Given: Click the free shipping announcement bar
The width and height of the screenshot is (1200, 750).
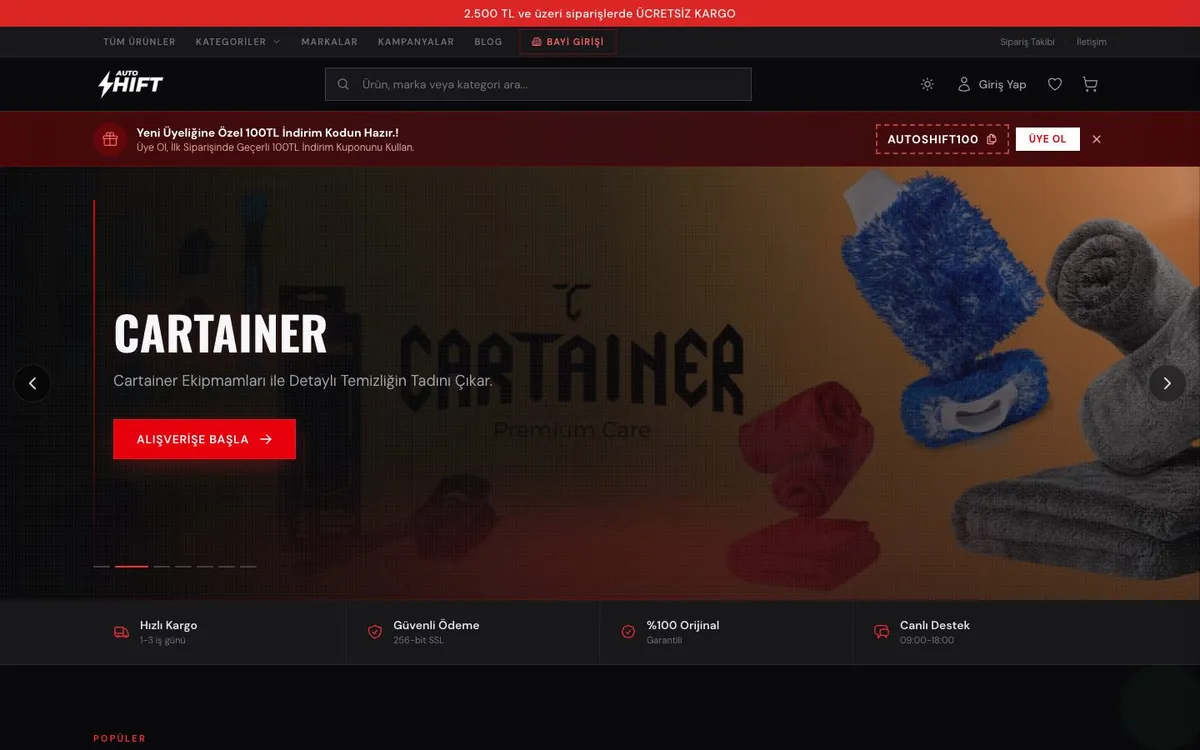Looking at the screenshot, I should 600,13.
